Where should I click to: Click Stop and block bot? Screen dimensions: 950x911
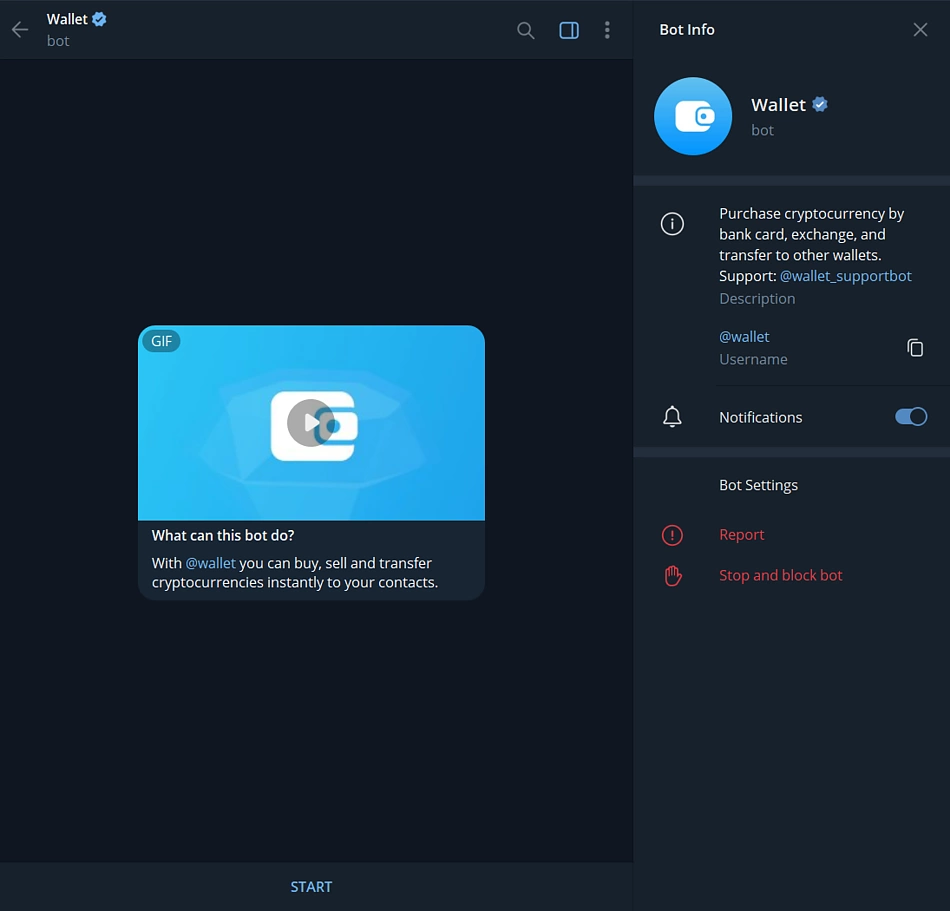[781, 575]
